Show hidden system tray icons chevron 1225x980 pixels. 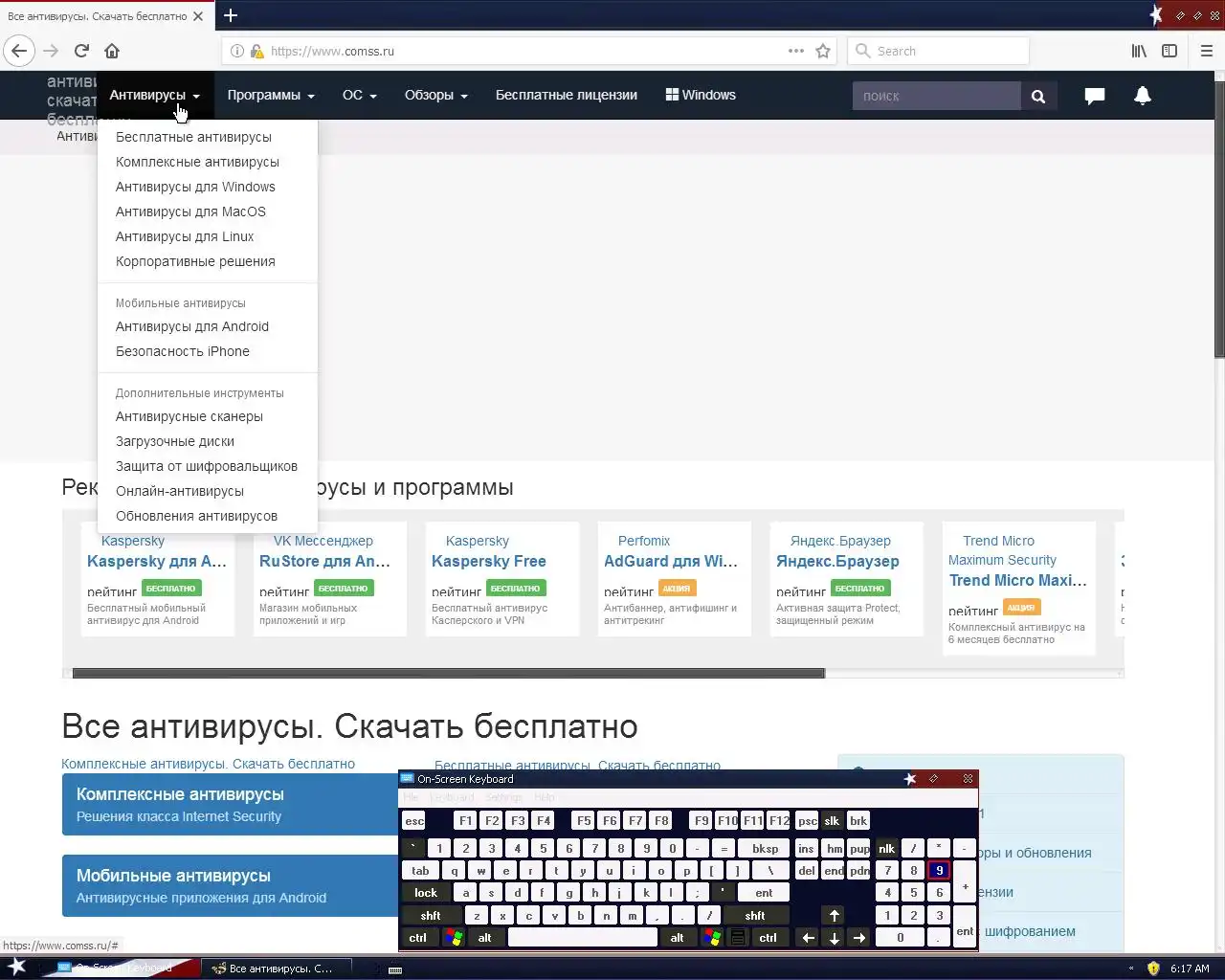tap(1130, 969)
